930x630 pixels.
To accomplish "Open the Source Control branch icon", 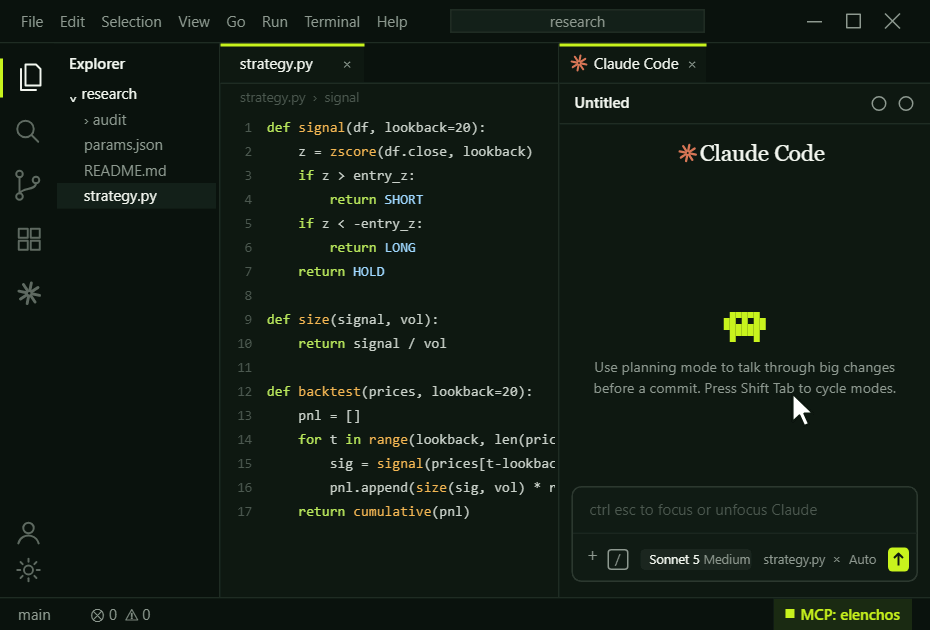I will point(27,185).
